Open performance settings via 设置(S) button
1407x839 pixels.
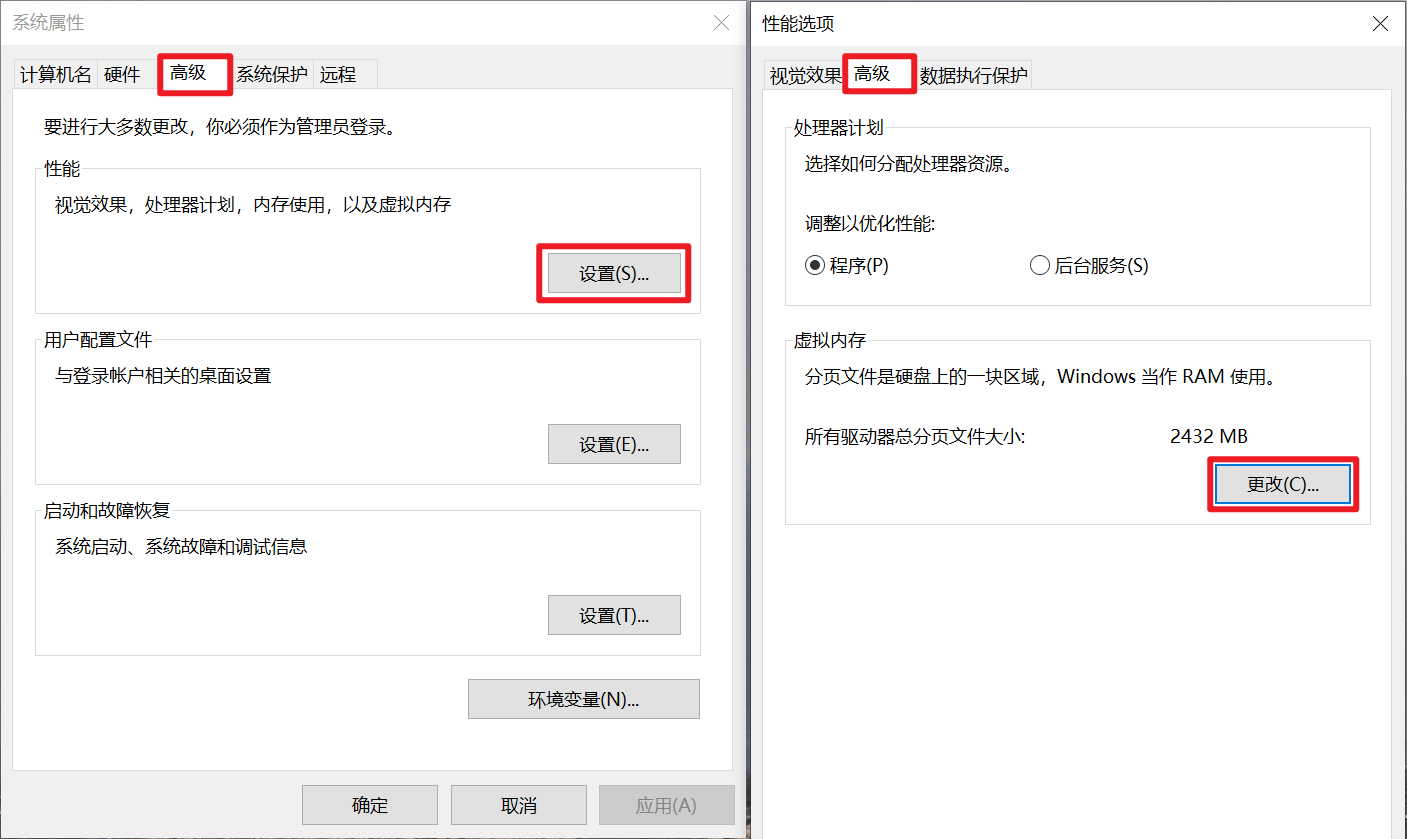[x=614, y=272]
